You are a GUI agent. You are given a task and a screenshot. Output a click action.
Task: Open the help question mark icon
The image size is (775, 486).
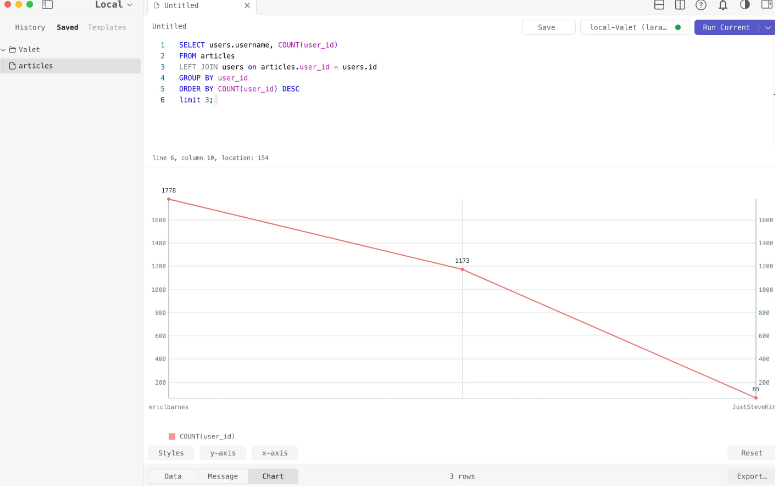[701, 5]
